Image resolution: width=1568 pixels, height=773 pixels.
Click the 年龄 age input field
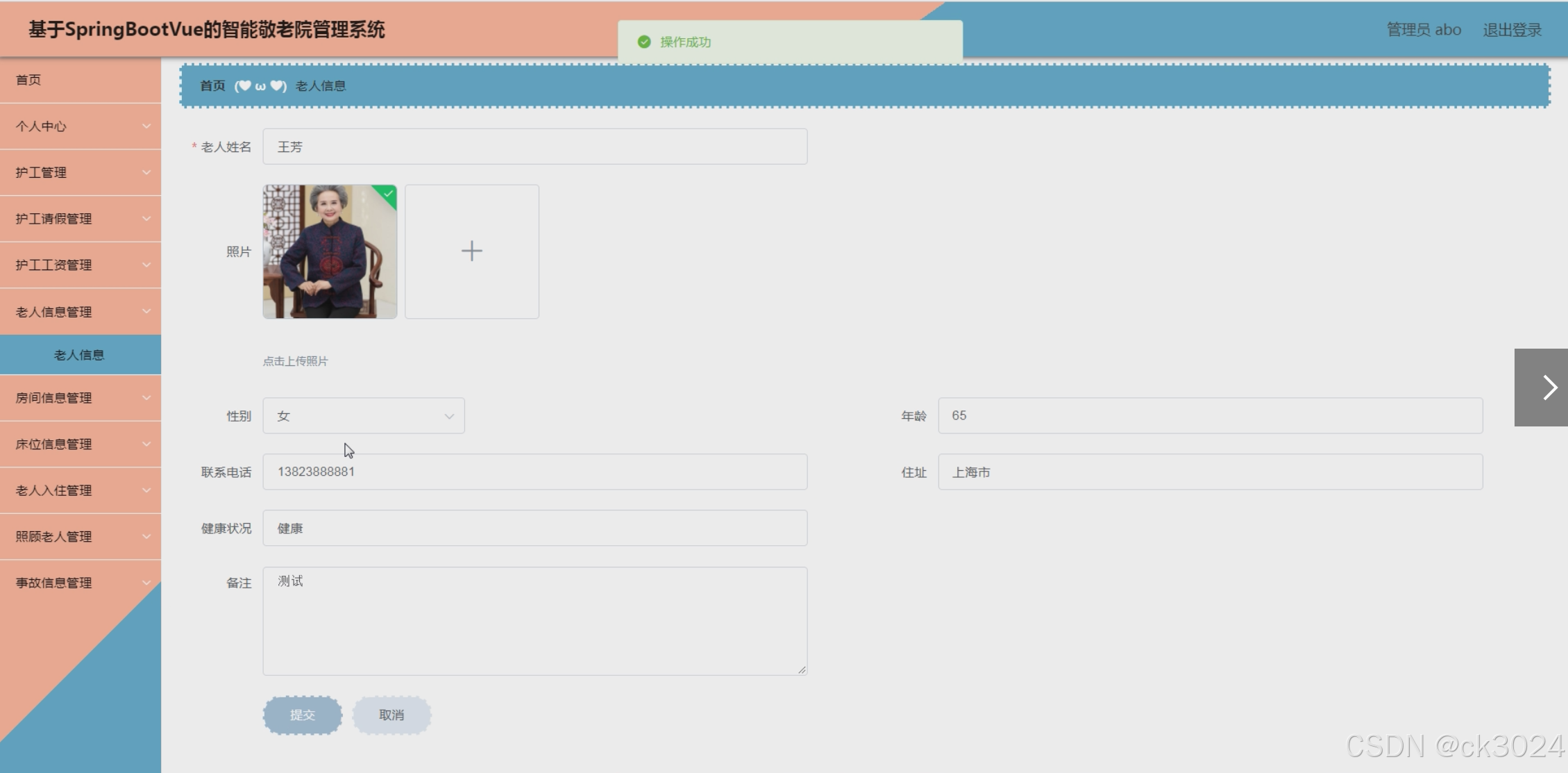point(1210,415)
